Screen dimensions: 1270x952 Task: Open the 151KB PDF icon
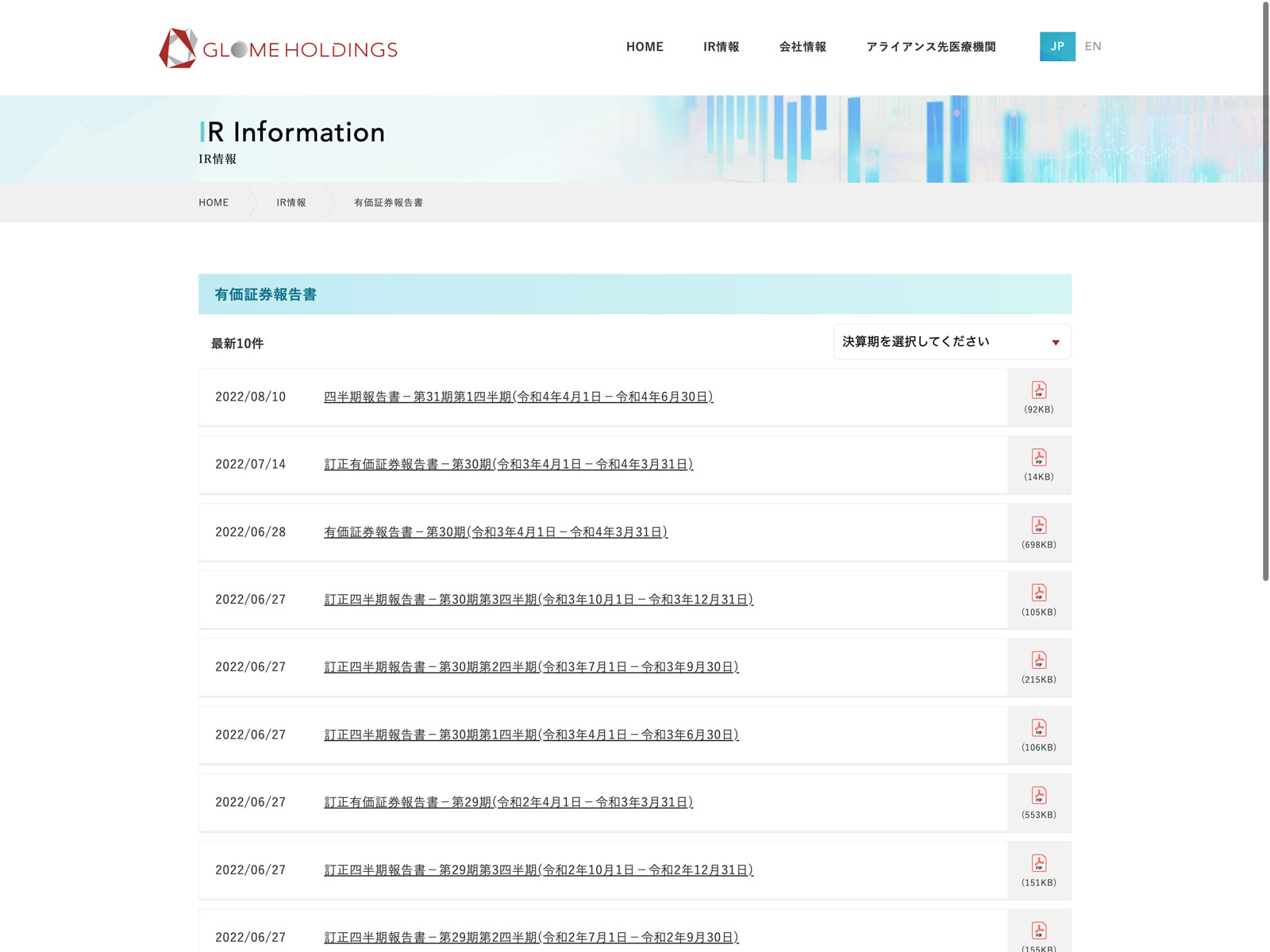[x=1038, y=863]
